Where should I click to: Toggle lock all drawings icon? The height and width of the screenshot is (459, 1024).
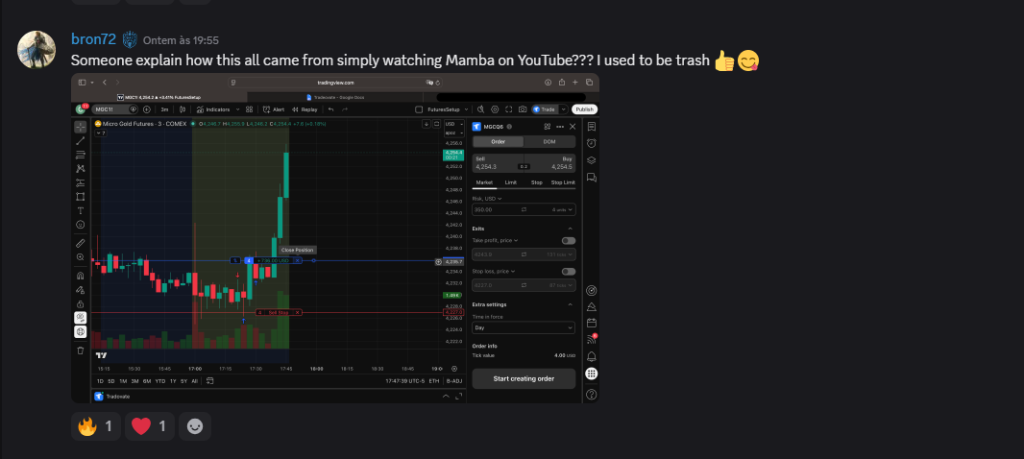(x=80, y=304)
